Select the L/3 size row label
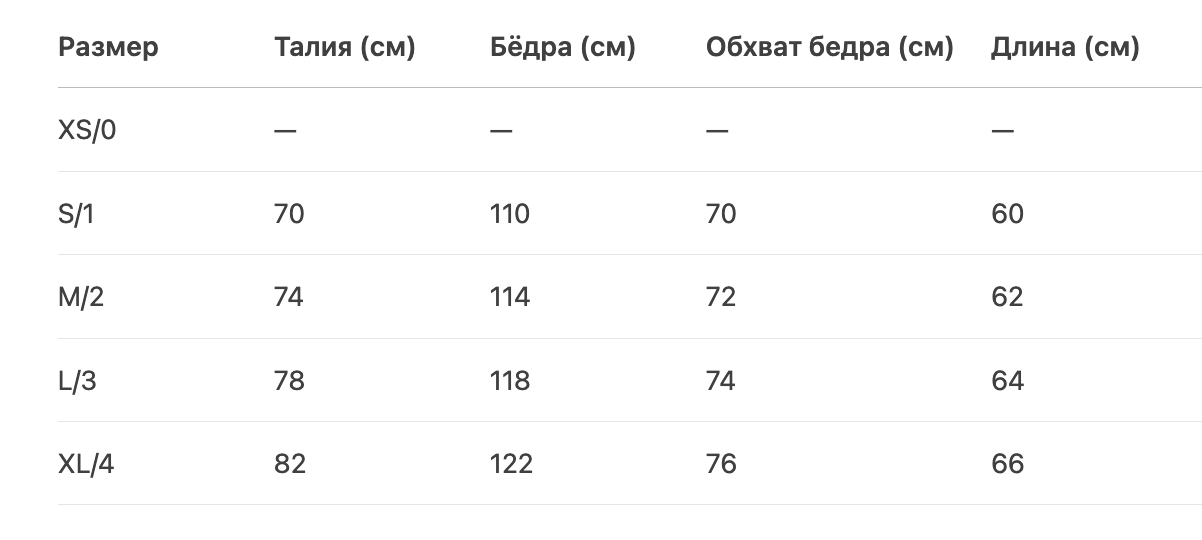The image size is (1202, 540). tap(77, 381)
